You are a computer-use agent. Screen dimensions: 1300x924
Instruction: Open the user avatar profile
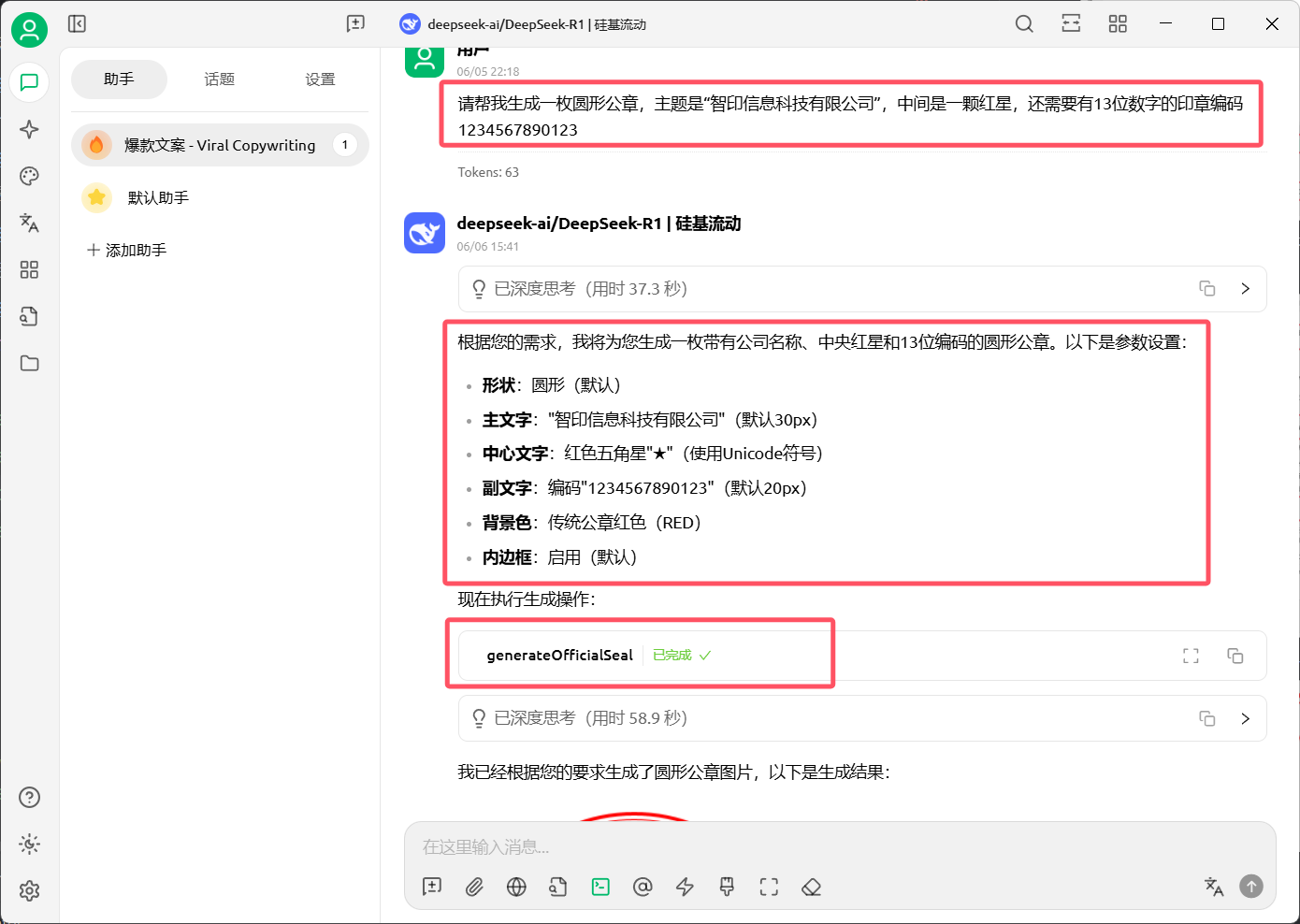[29, 30]
